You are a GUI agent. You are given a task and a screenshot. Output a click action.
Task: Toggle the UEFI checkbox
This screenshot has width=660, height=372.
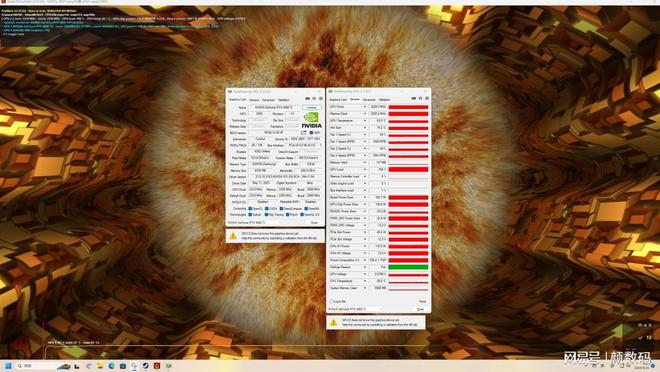[x=311, y=133]
